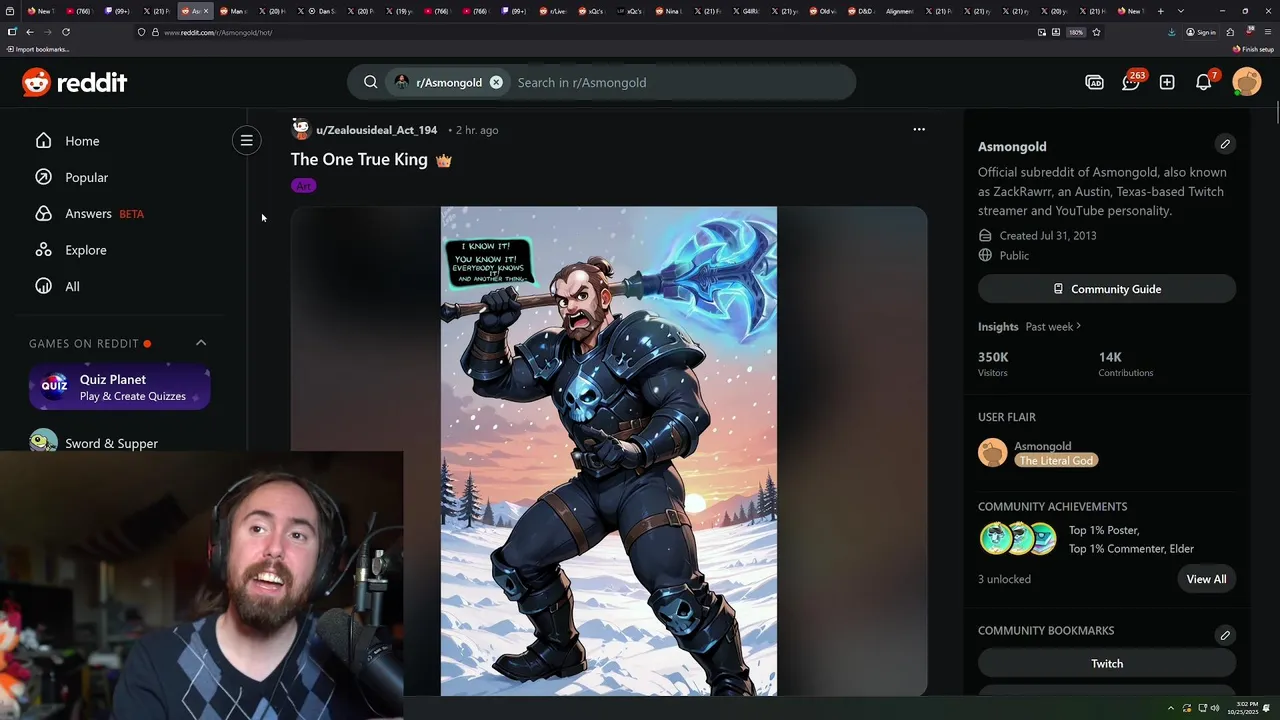1280x720 pixels.
Task: Open the post's cartoon warrior image
Action: point(609,450)
